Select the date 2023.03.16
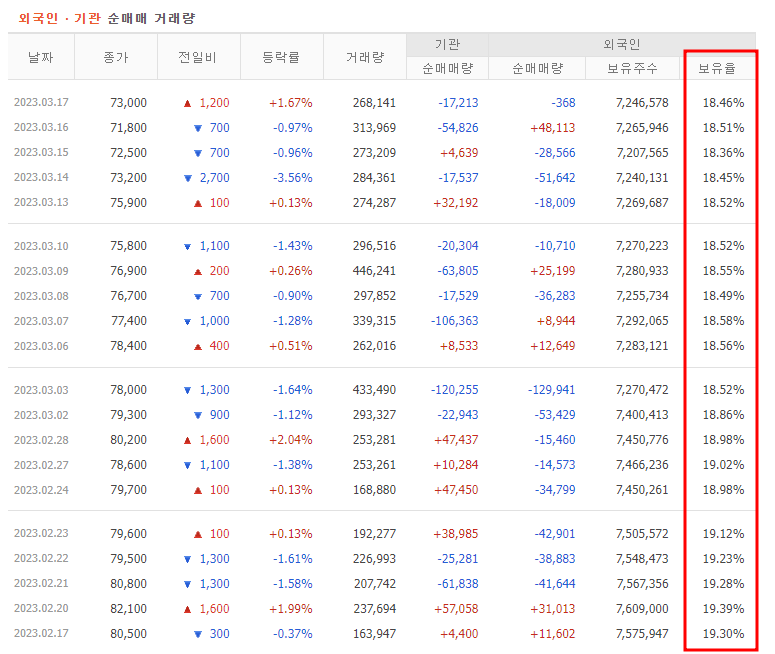The image size is (775, 654). click(x=41, y=128)
